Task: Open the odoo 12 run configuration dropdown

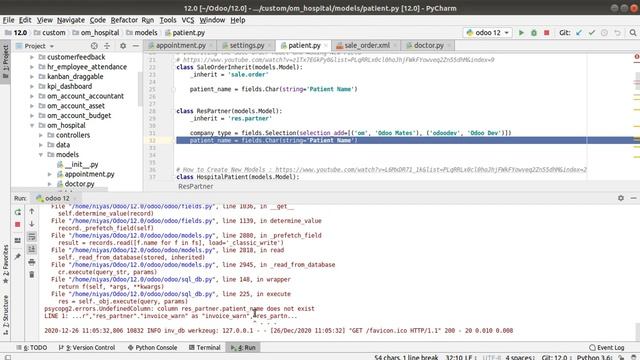Action: (x=488, y=33)
